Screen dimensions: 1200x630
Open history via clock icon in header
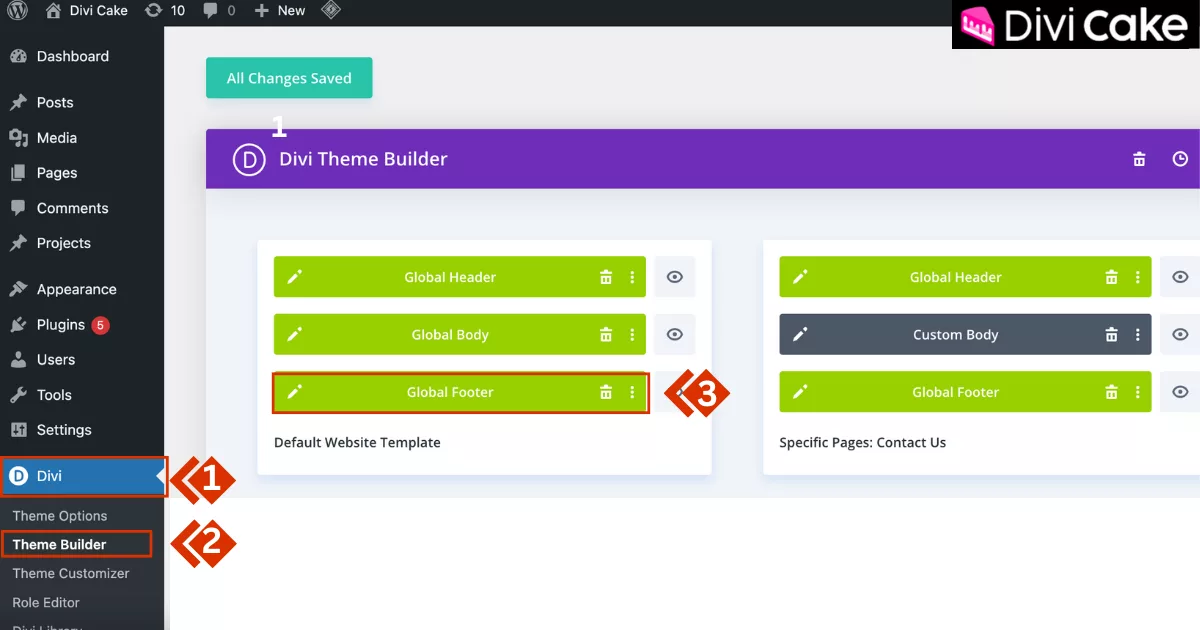click(1180, 159)
